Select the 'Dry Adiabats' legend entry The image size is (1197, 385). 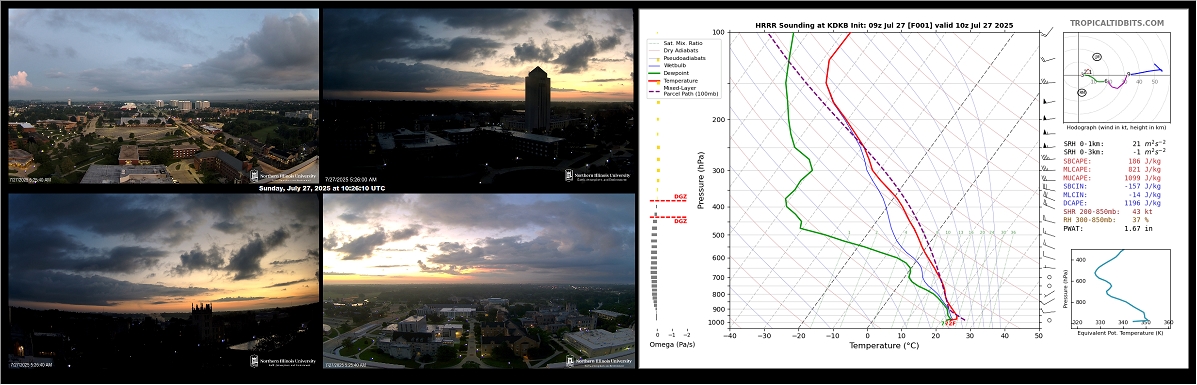tap(672, 50)
